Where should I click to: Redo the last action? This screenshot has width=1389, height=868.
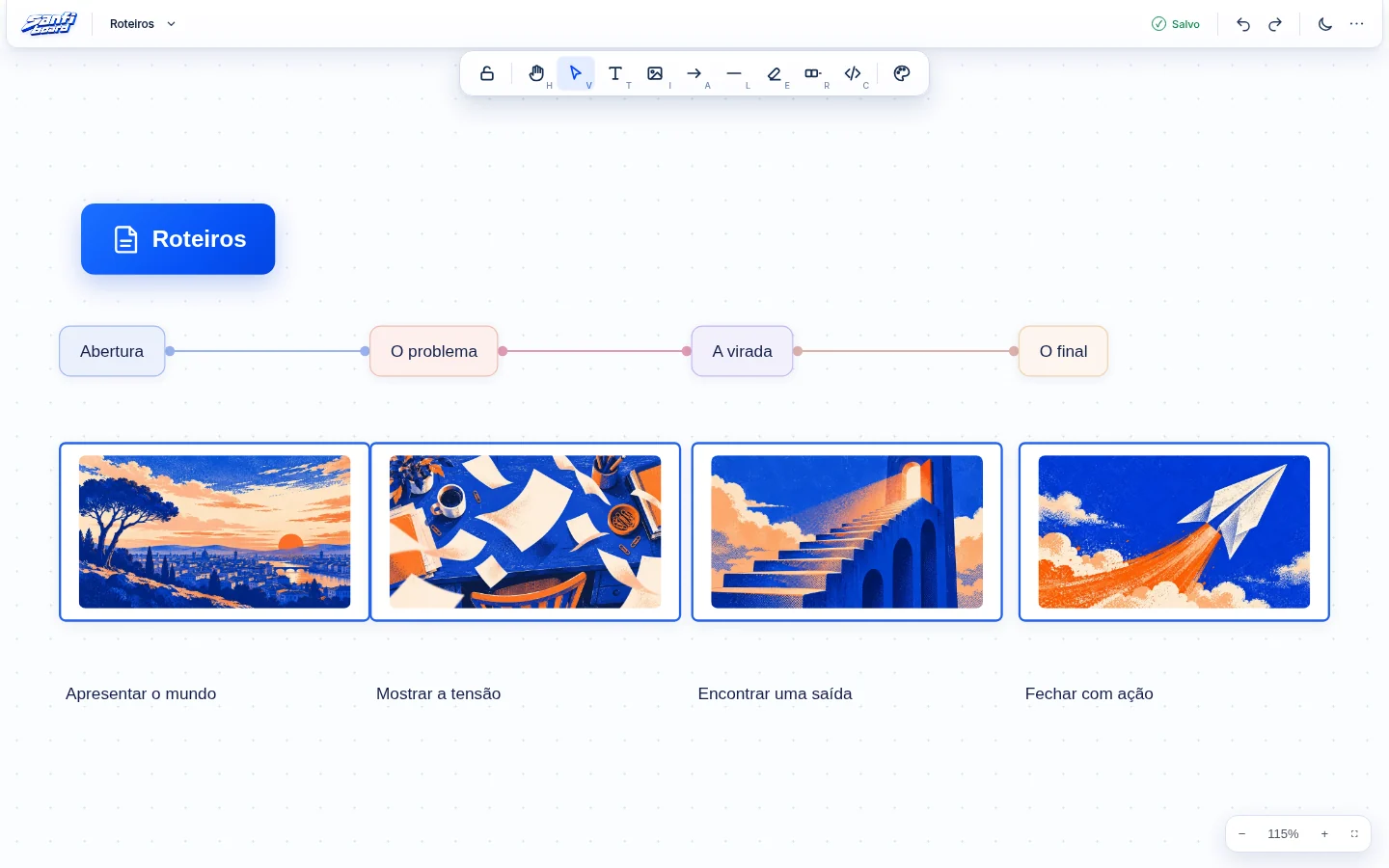pyautogui.click(x=1275, y=24)
